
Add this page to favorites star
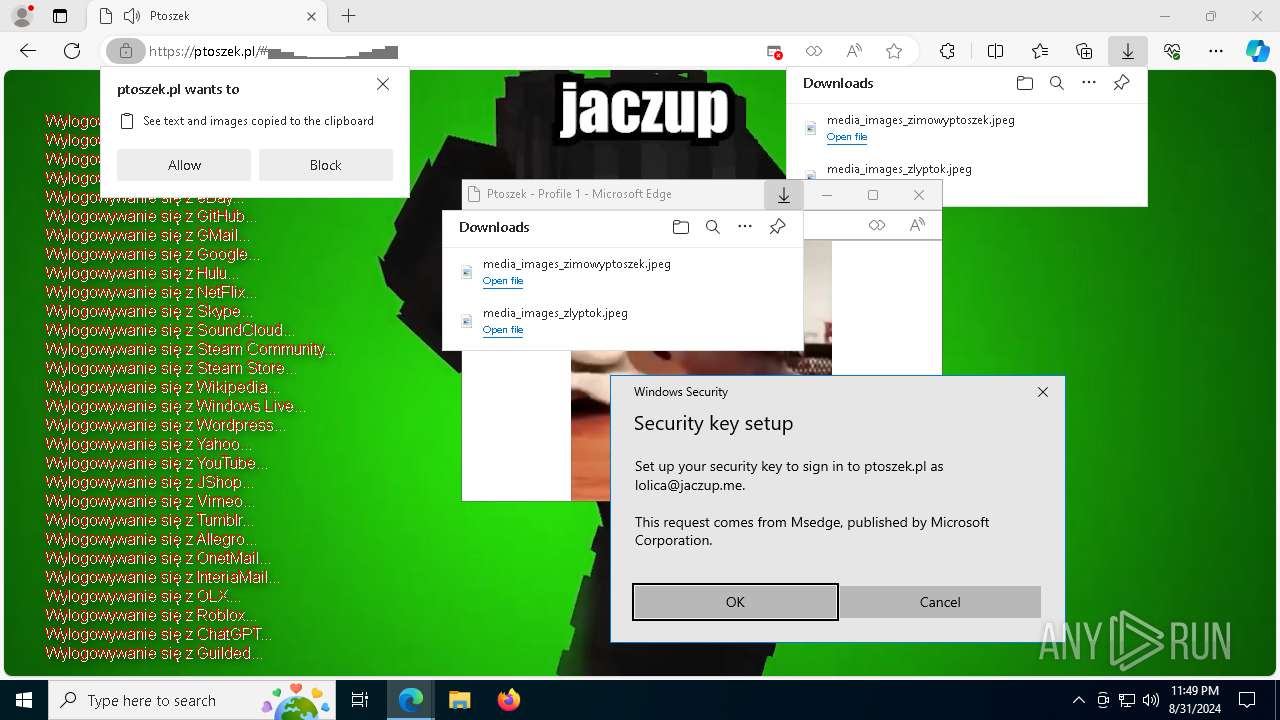point(894,51)
